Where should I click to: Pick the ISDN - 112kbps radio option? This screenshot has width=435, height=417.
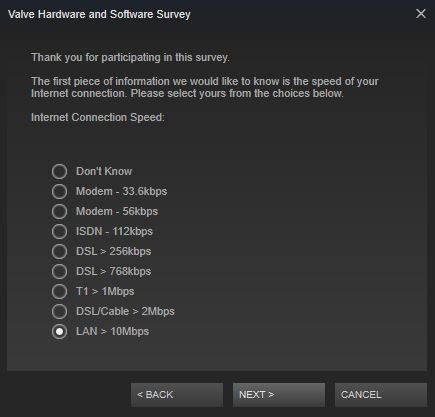click(59, 231)
